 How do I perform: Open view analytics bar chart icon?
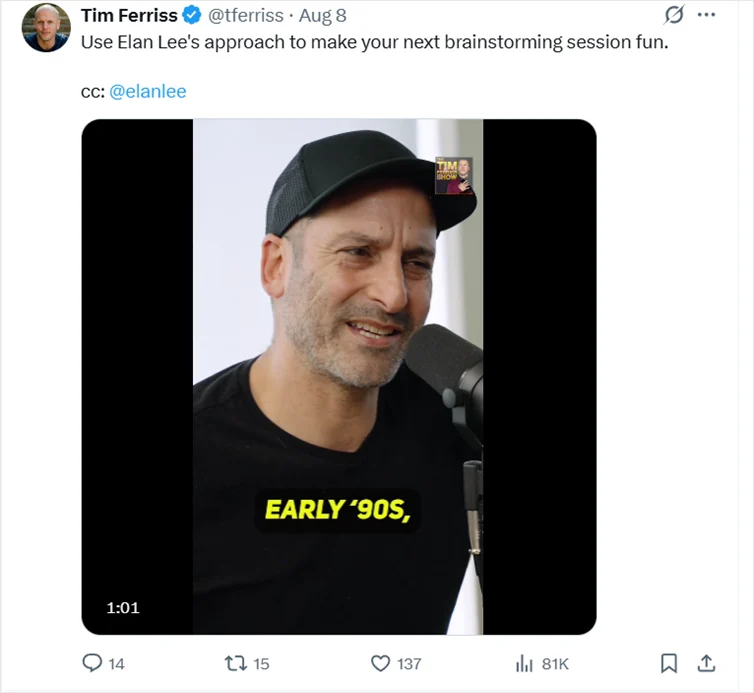[524, 663]
